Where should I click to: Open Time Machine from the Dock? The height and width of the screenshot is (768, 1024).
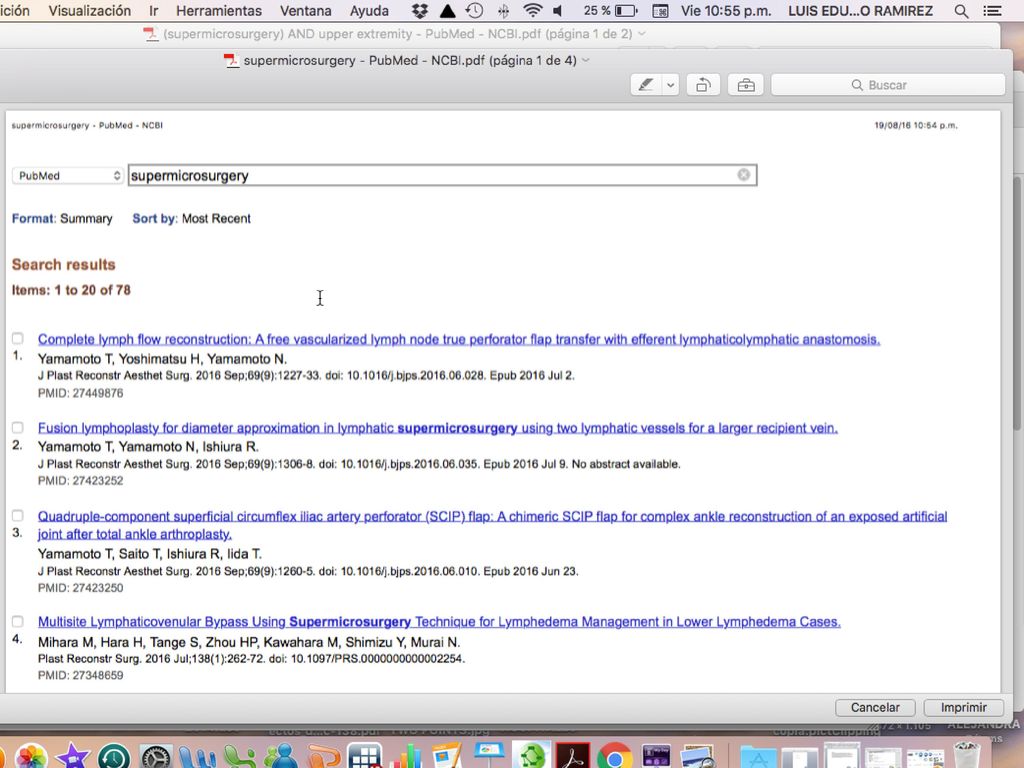(x=114, y=756)
